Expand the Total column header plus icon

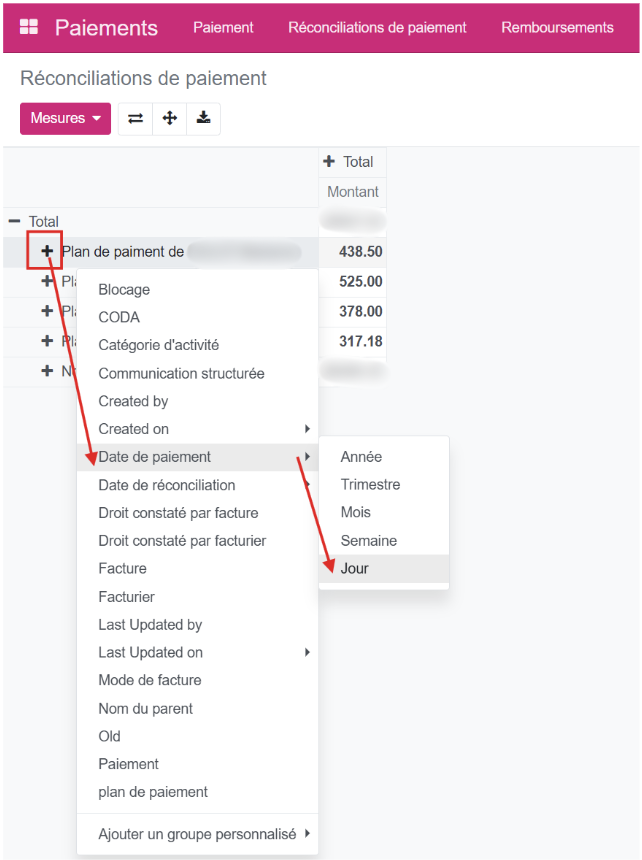[x=329, y=162]
